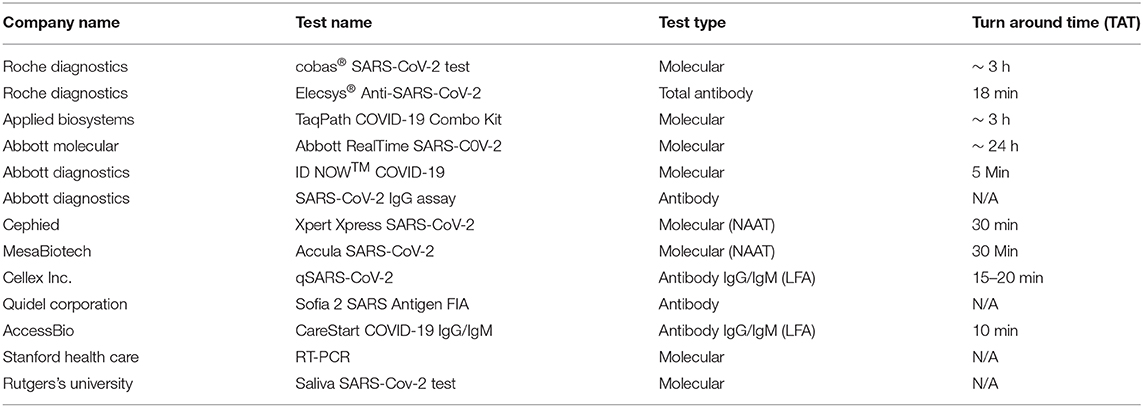This screenshot has height=407, width=1143.
Task: Click the Test type column header
Action: pyautogui.click(x=692, y=23)
